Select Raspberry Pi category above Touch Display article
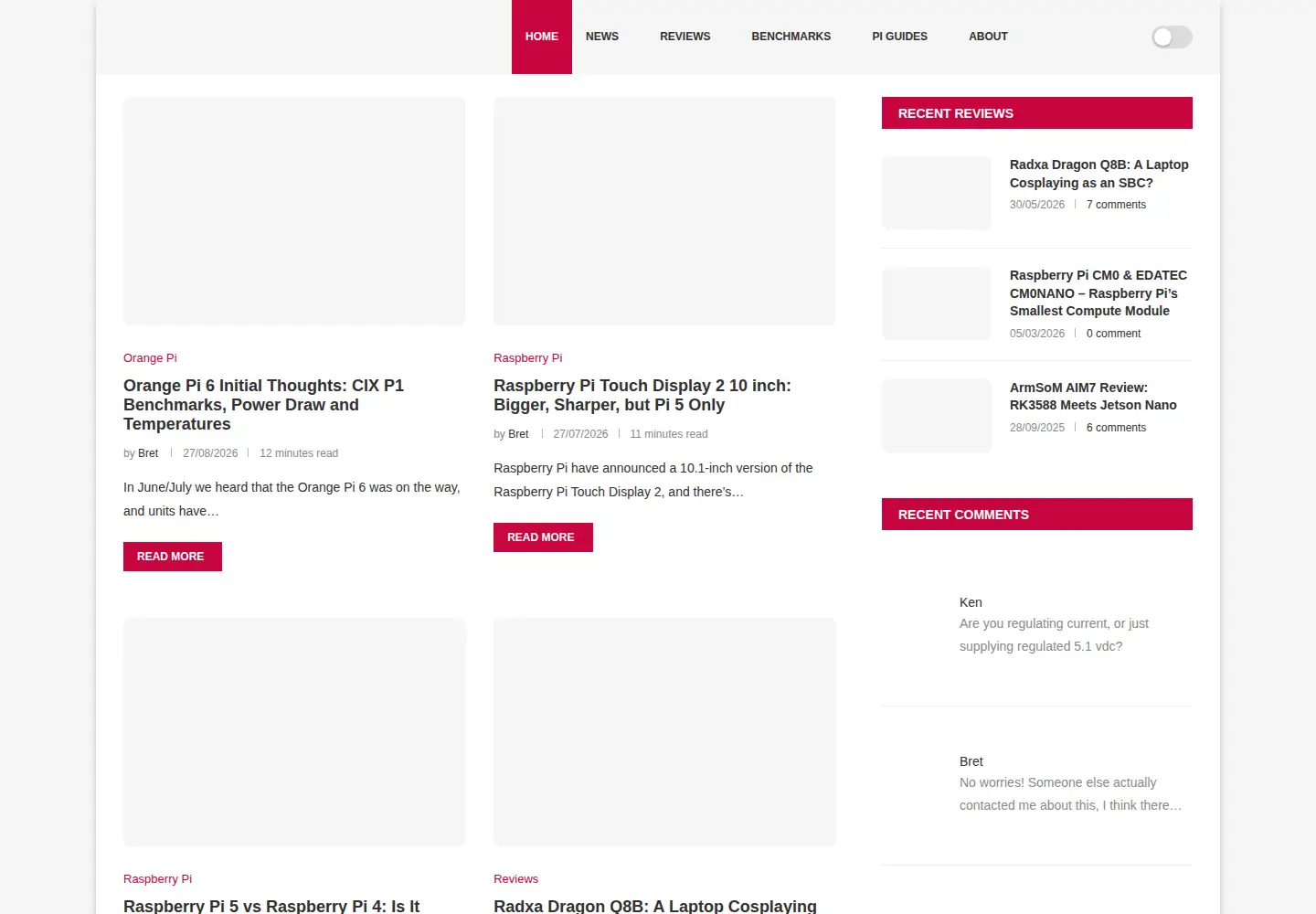 [528, 358]
